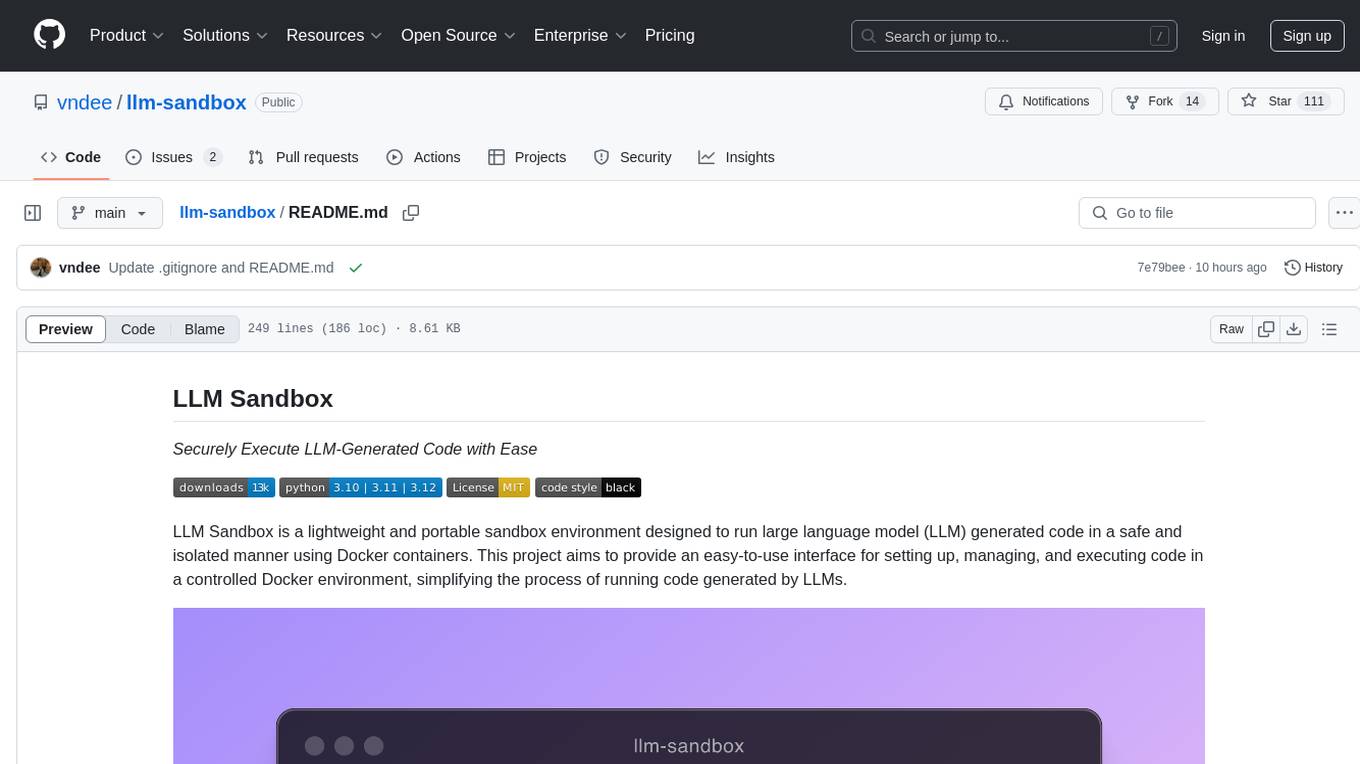Expand the file tree side panel
The width and height of the screenshot is (1360, 764).
(32, 213)
